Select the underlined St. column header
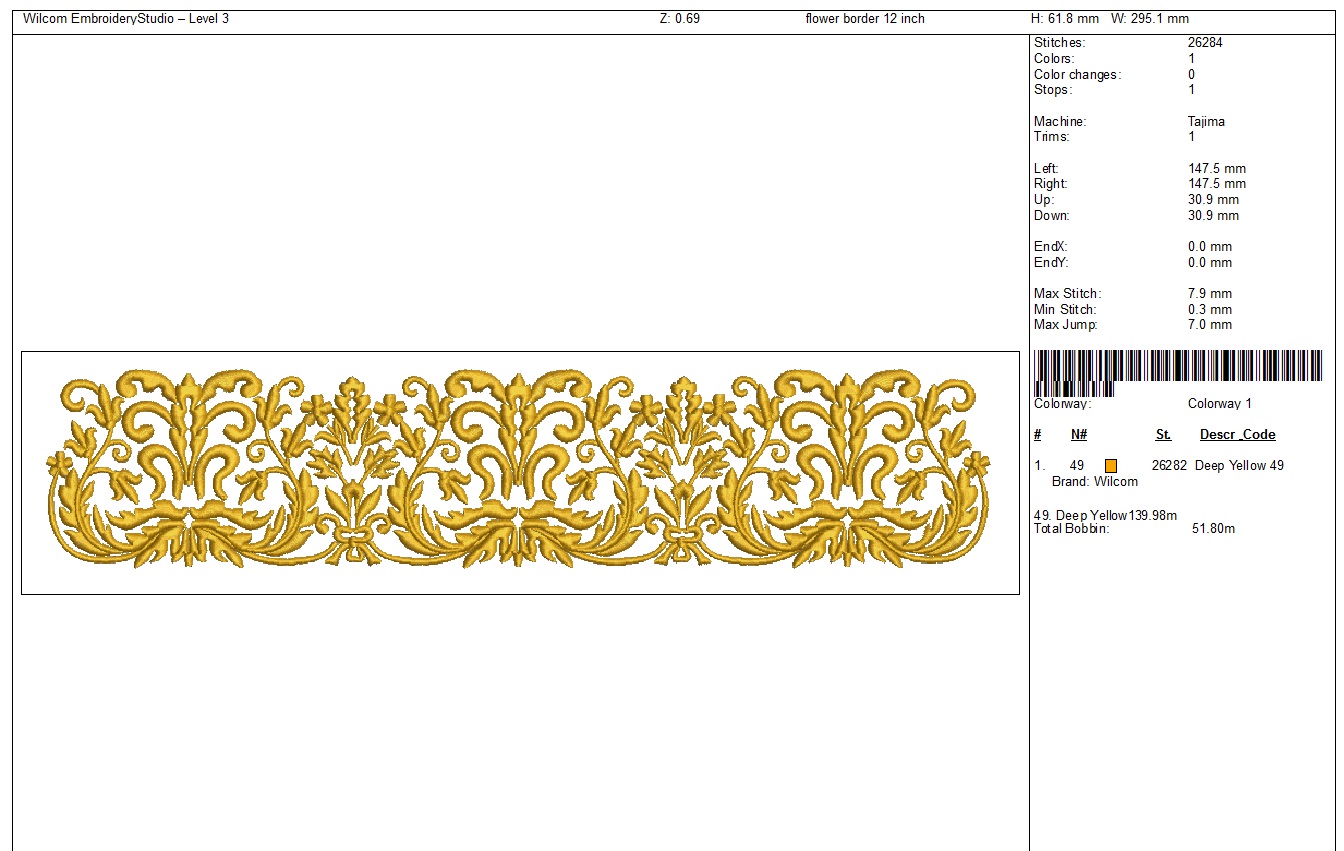The width and height of the screenshot is (1344, 851). [x=1163, y=435]
